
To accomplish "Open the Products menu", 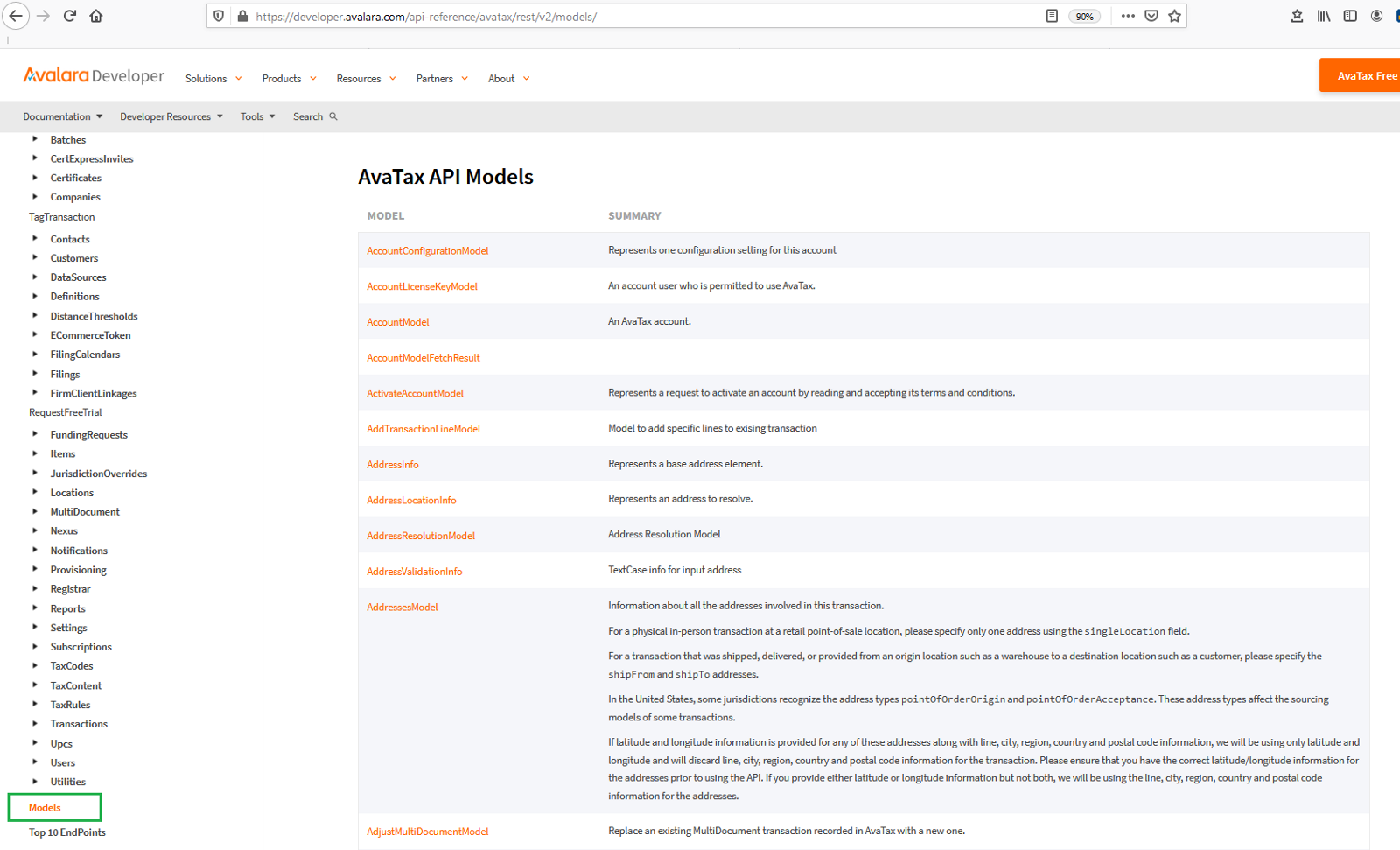I will (x=289, y=79).
